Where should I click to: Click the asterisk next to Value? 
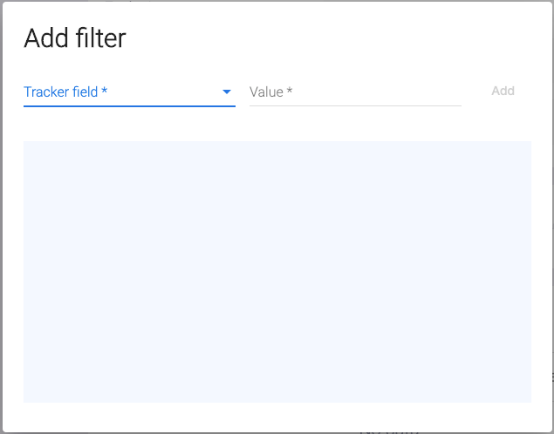289,90
